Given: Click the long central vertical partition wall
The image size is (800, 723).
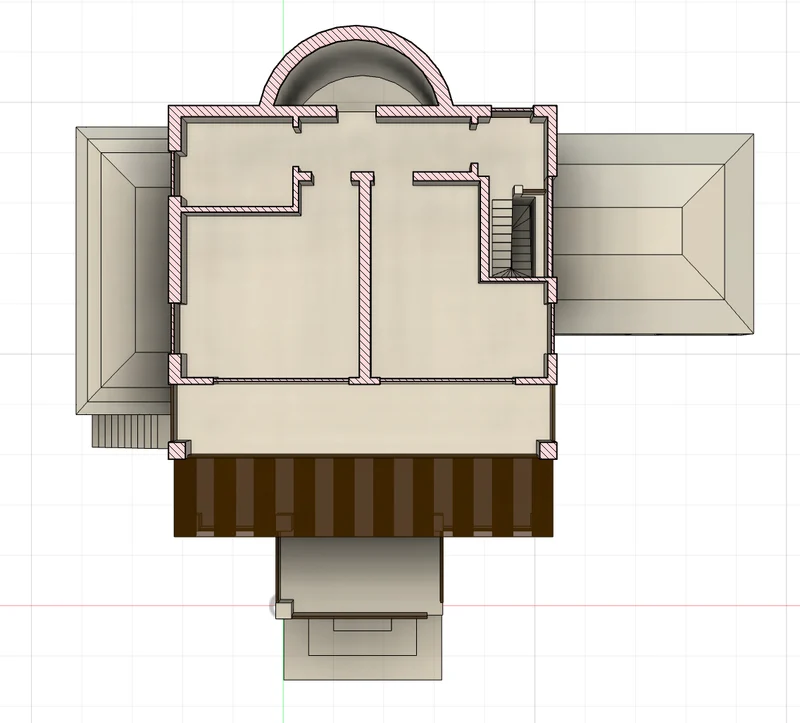Looking at the screenshot, I should coord(364,278).
